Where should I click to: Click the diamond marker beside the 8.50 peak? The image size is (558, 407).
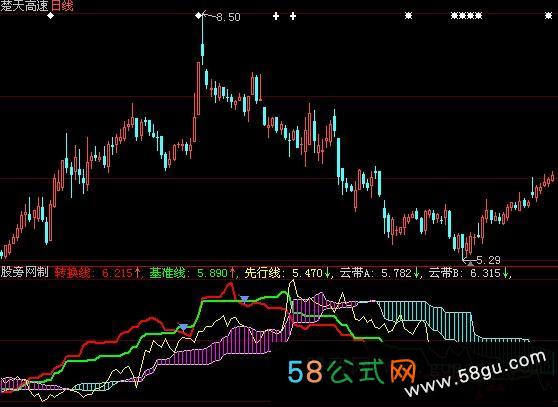click(199, 15)
